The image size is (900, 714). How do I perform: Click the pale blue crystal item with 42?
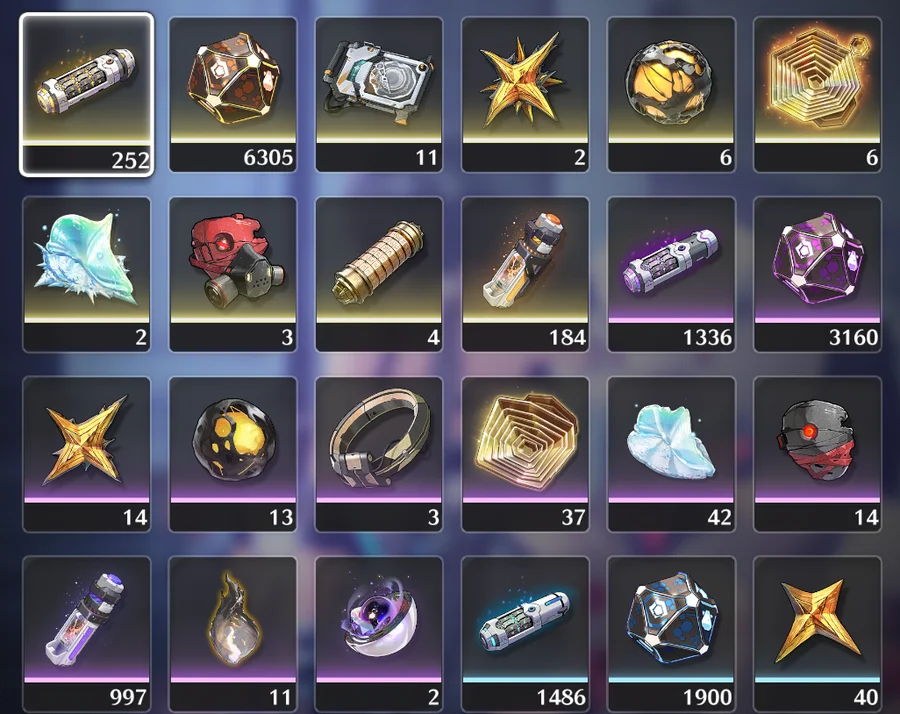pos(671,454)
